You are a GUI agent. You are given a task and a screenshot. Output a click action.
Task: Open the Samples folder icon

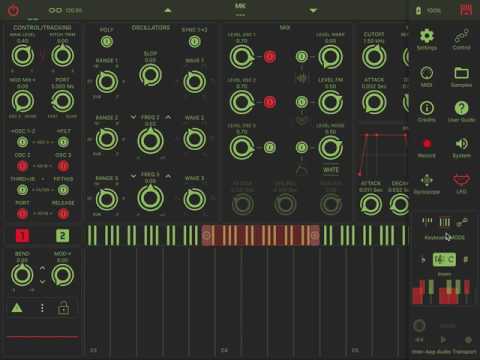461,73
